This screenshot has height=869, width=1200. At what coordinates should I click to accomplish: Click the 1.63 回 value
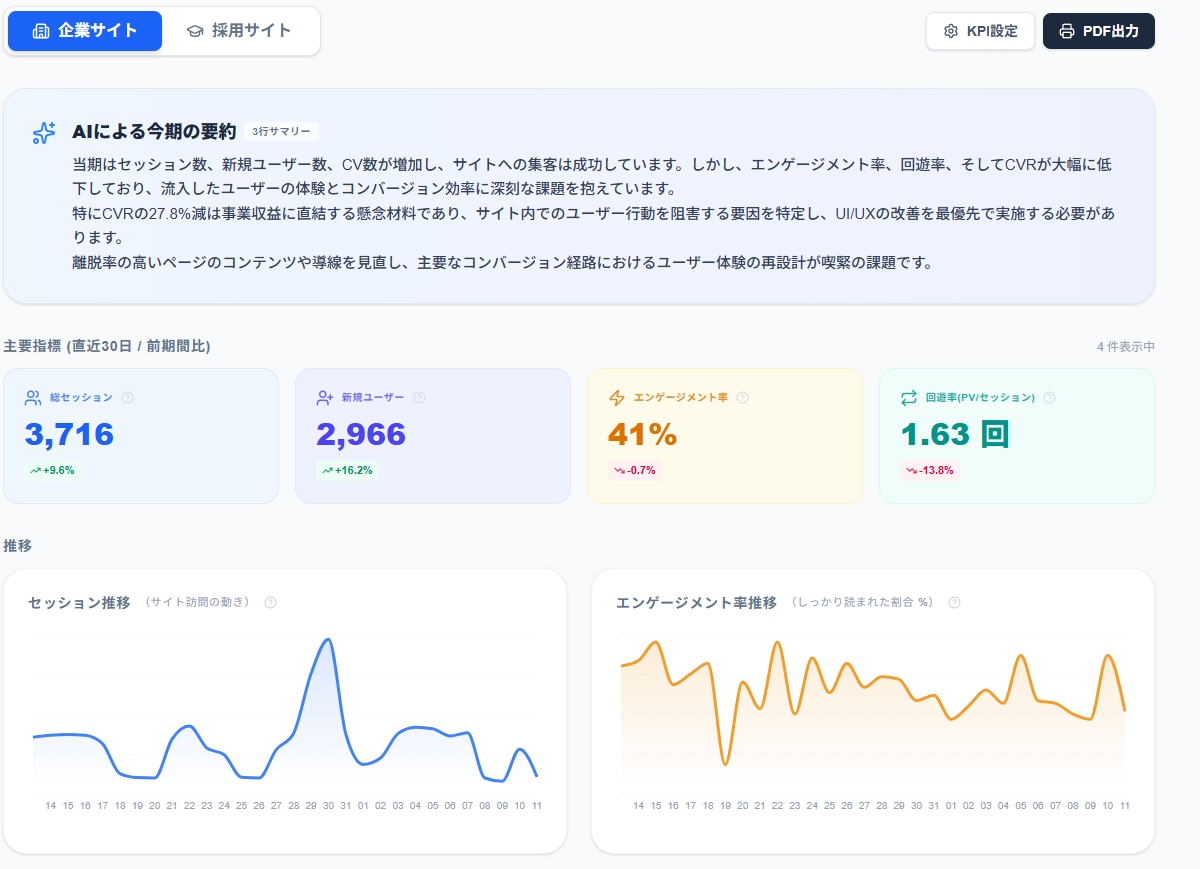pos(955,434)
